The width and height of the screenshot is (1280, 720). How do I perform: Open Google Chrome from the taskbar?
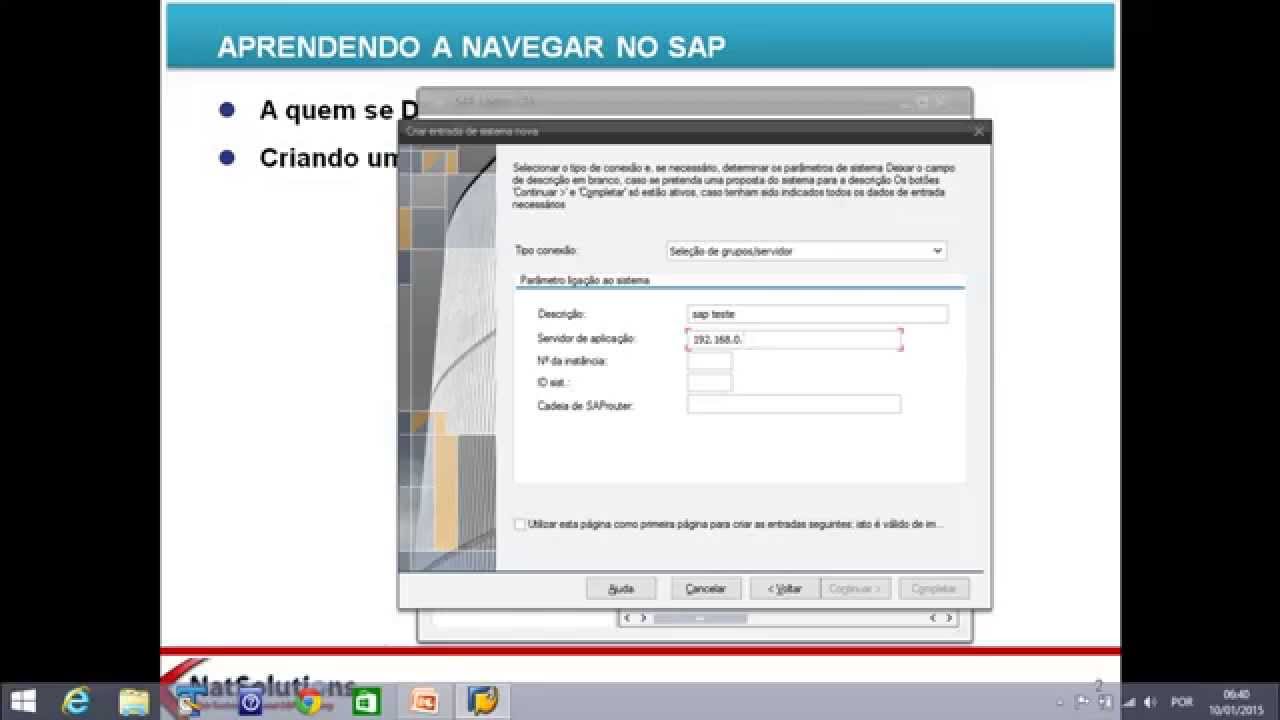pos(309,701)
